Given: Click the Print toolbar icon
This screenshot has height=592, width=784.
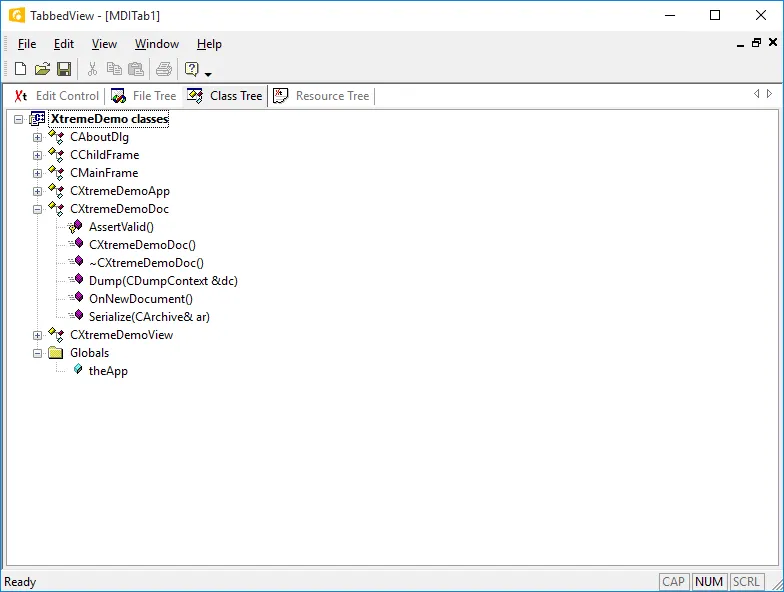Looking at the screenshot, I should pyautogui.click(x=164, y=68).
